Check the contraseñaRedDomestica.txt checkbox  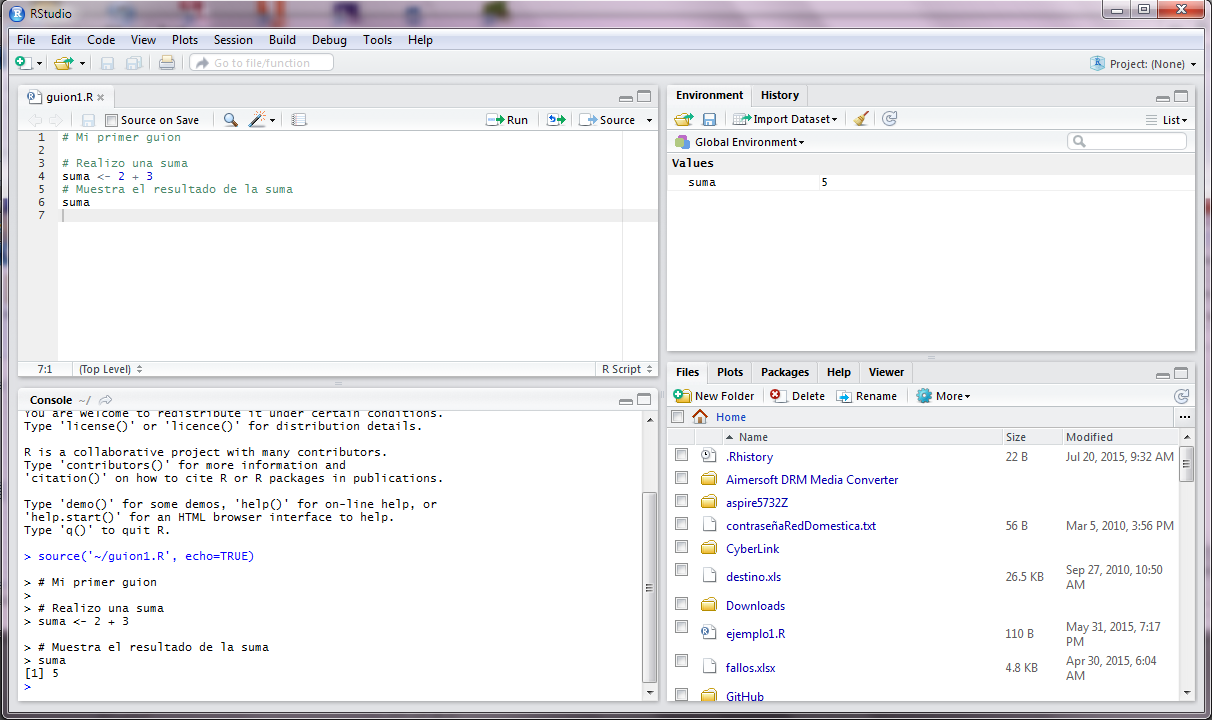click(681, 524)
